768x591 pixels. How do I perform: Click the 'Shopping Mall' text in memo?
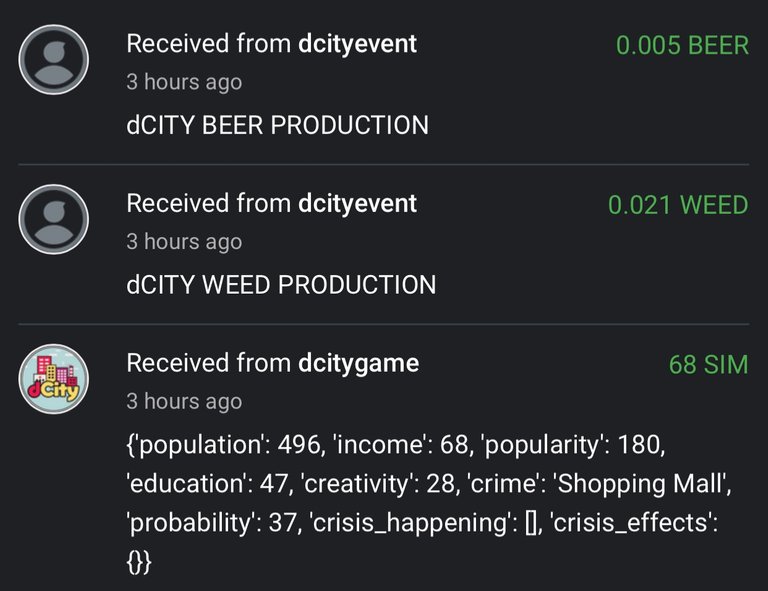639,484
